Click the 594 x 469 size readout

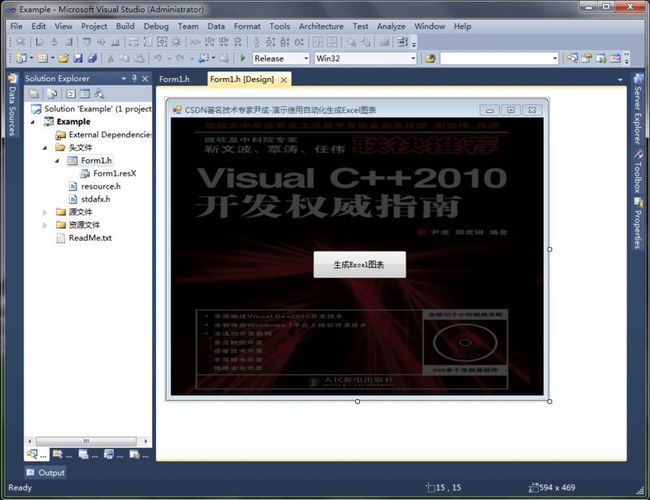pos(557,488)
